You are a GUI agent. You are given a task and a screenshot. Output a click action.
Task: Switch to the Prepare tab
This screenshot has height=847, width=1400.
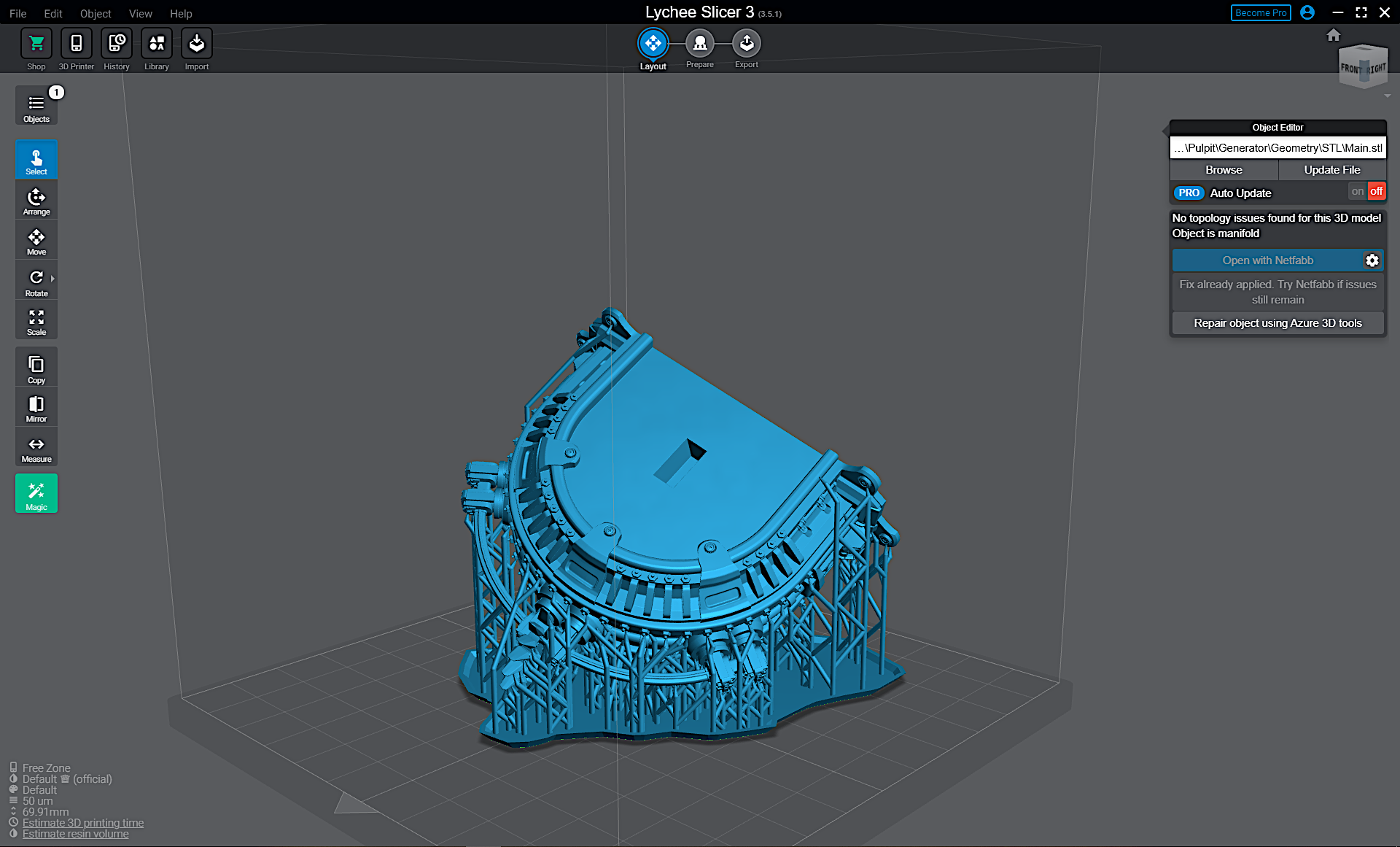click(x=699, y=44)
